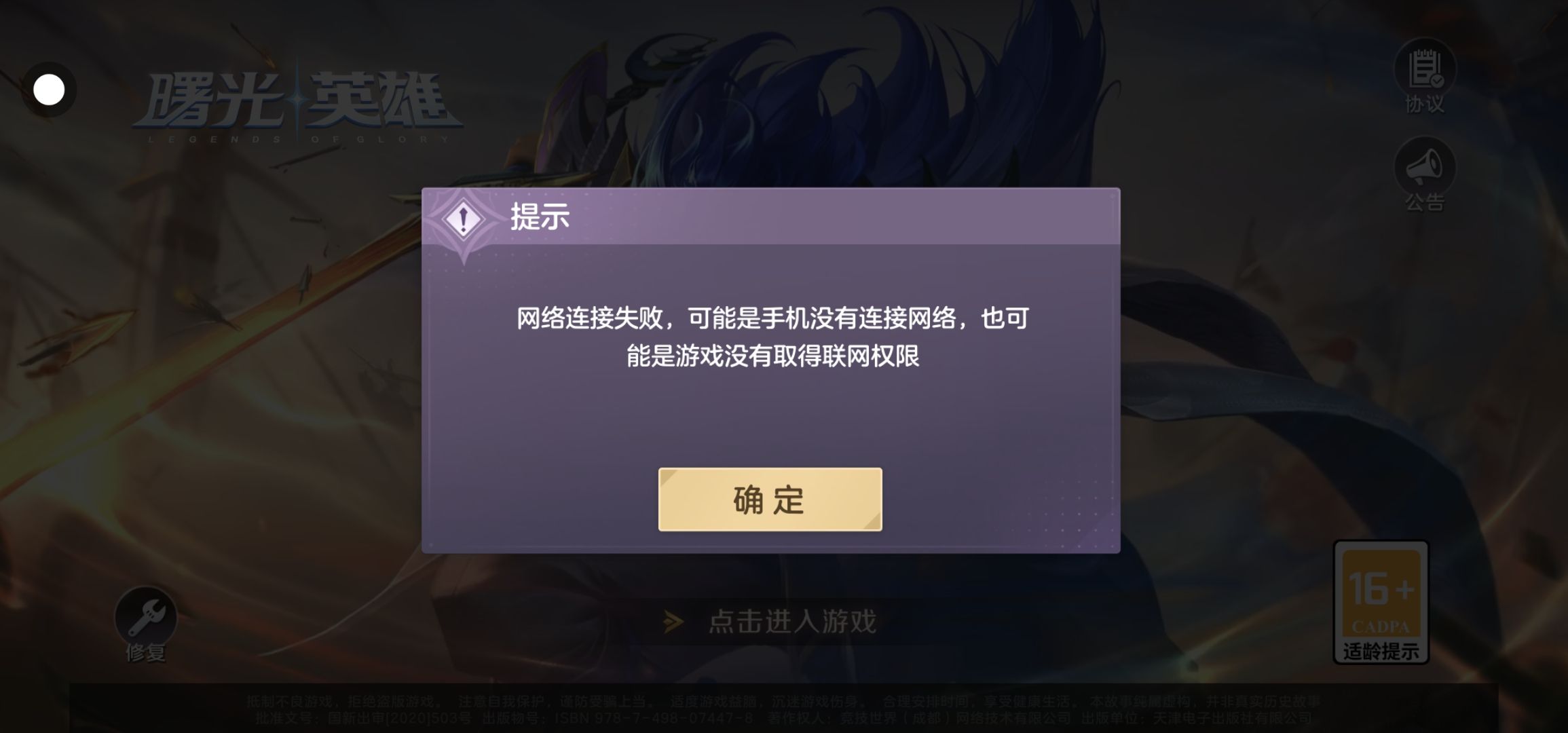Click the 提示 dialog title text

[x=540, y=217]
